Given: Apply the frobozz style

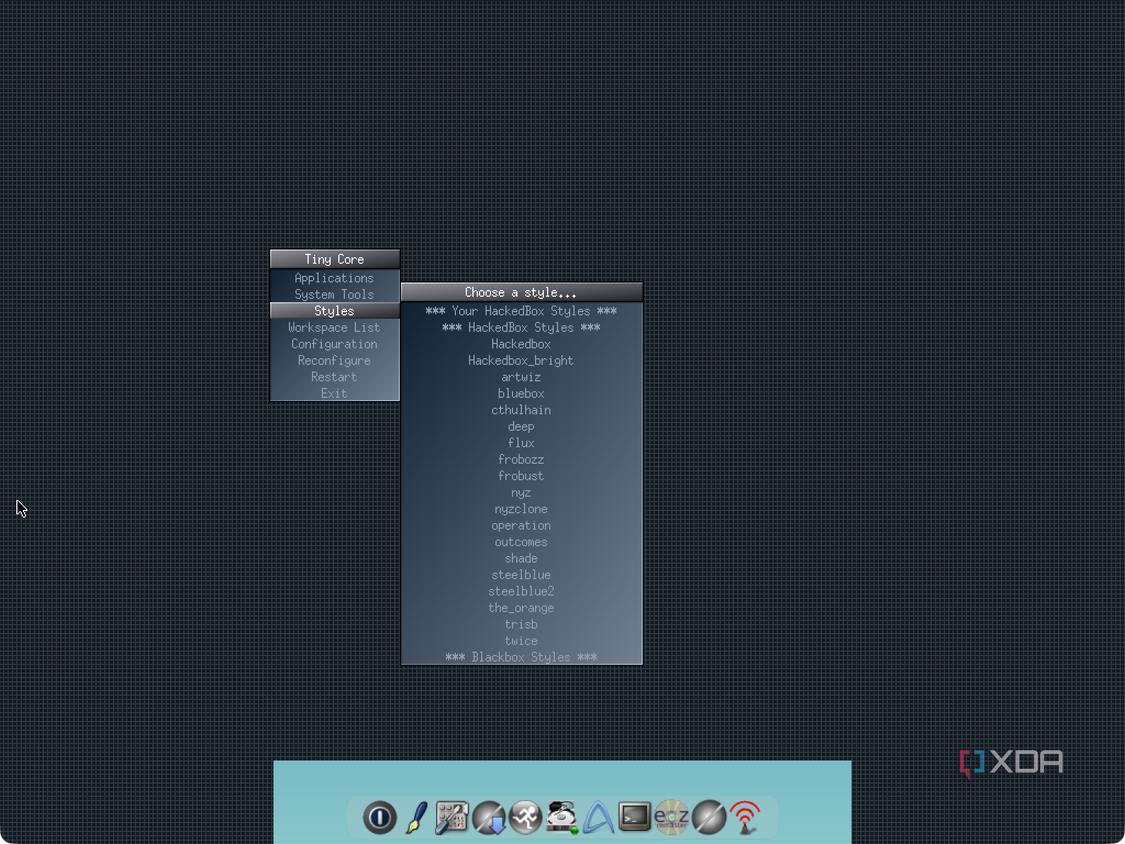Looking at the screenshot, I should pyautogui.click(x=522, y=459).
